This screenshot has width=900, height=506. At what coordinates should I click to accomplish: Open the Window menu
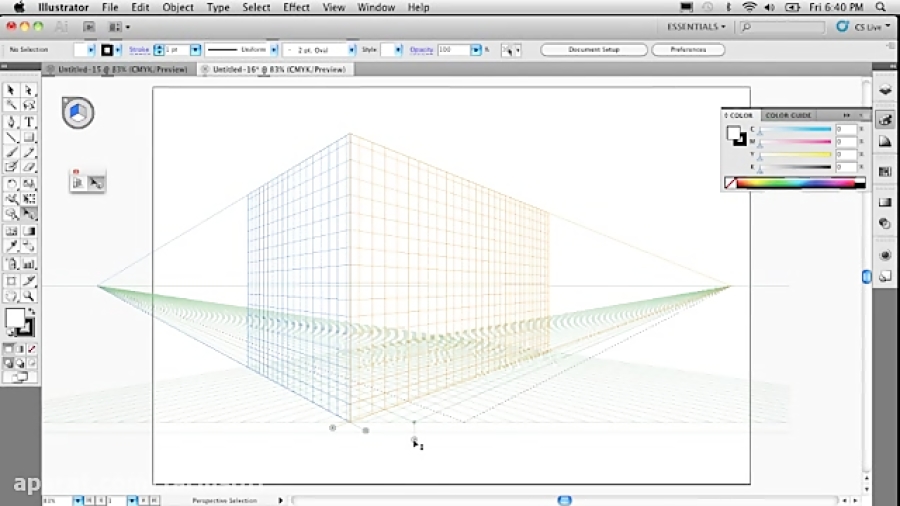tap(376, 7)
